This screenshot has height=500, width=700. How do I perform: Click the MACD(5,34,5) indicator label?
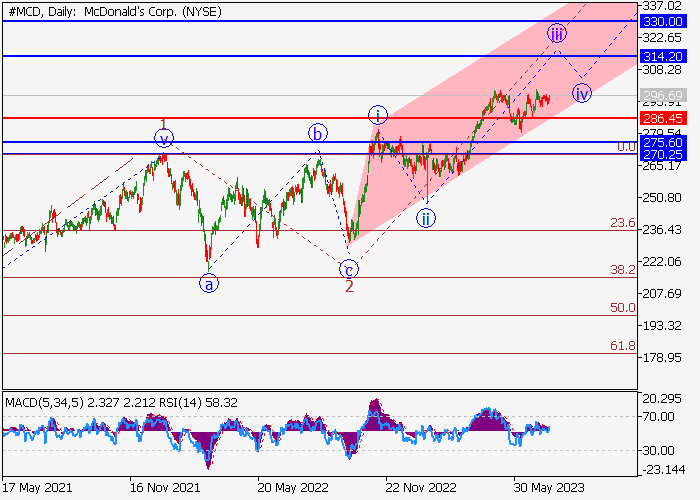pos(44,403)
